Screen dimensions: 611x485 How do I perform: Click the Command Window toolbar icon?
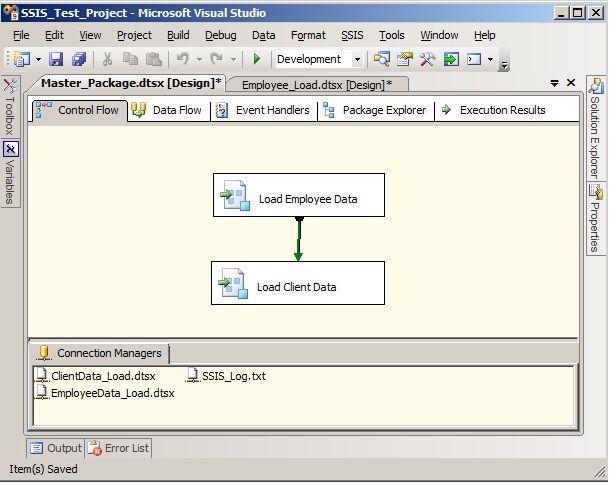[x=474, y=59]
